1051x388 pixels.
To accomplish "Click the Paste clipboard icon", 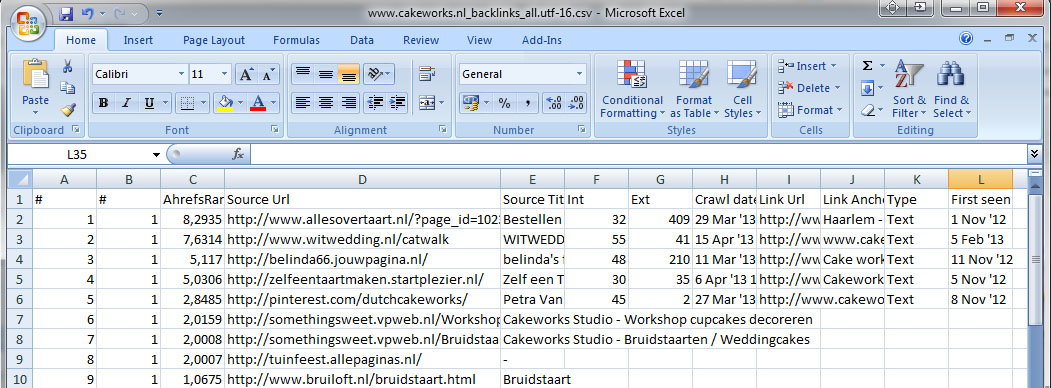I will click(x=36, y=74).
